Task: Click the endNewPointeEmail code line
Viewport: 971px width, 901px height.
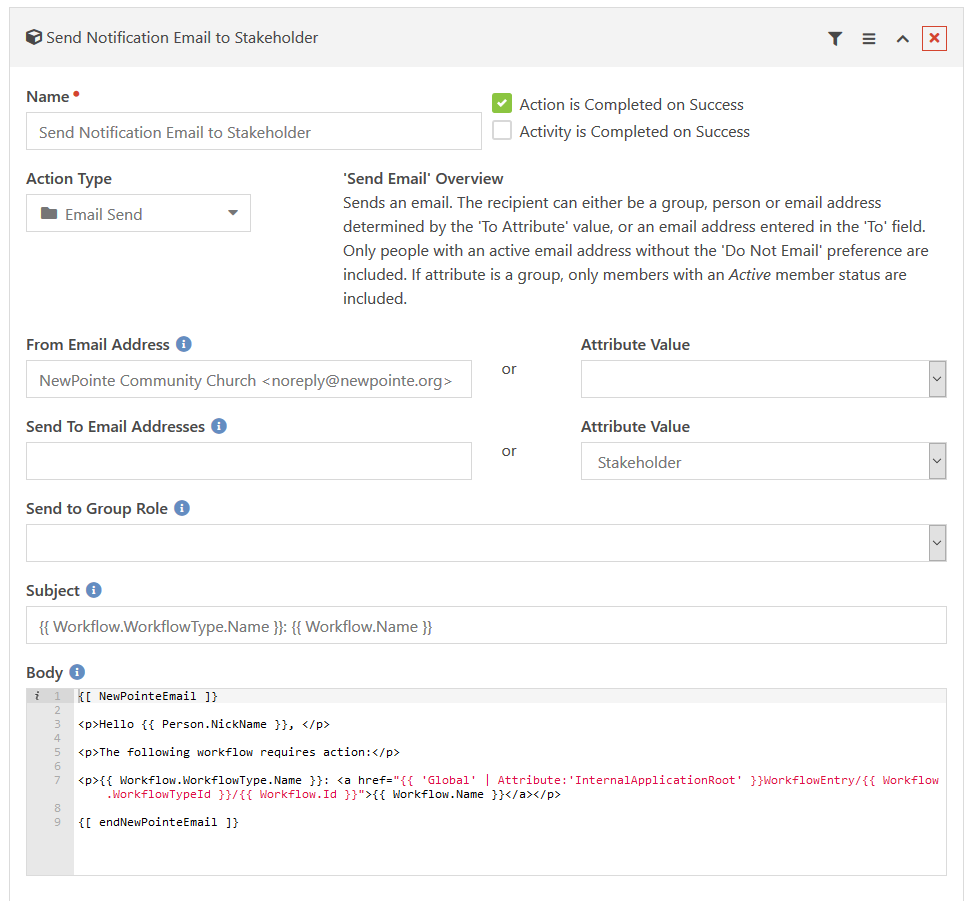Action: [159, 822]
